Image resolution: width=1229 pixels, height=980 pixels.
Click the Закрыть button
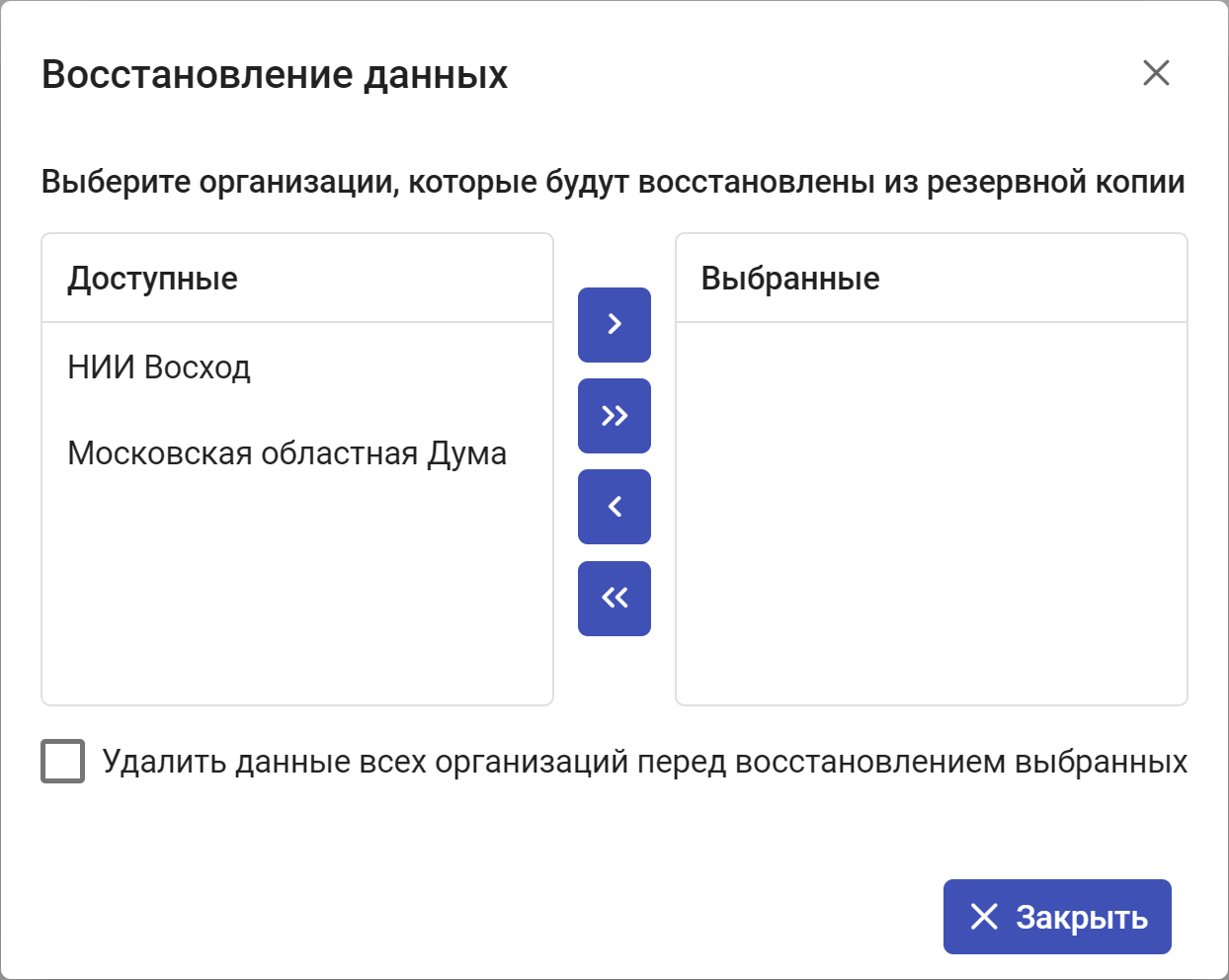click(1057, 917)
